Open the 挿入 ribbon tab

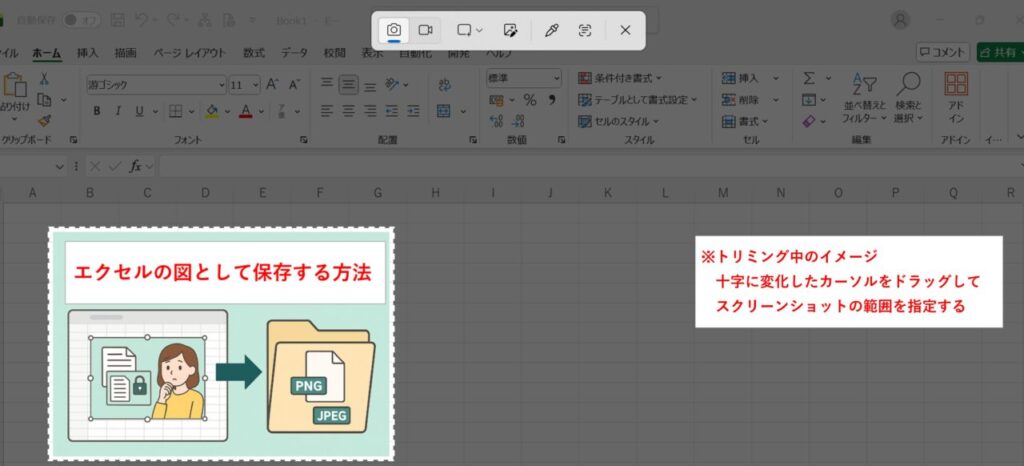click(x=88, y=53)
